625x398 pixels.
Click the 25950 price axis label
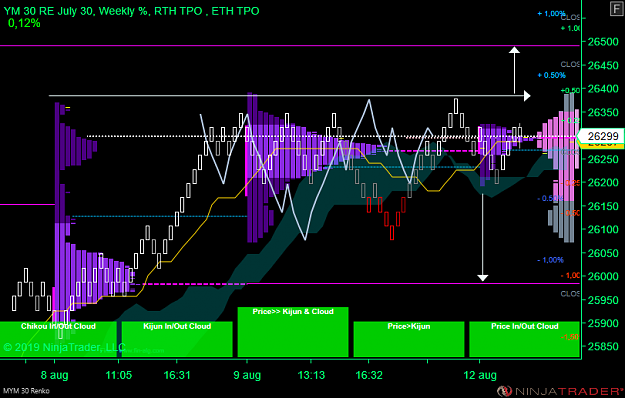pyautogui.click(x=603, y=300)
